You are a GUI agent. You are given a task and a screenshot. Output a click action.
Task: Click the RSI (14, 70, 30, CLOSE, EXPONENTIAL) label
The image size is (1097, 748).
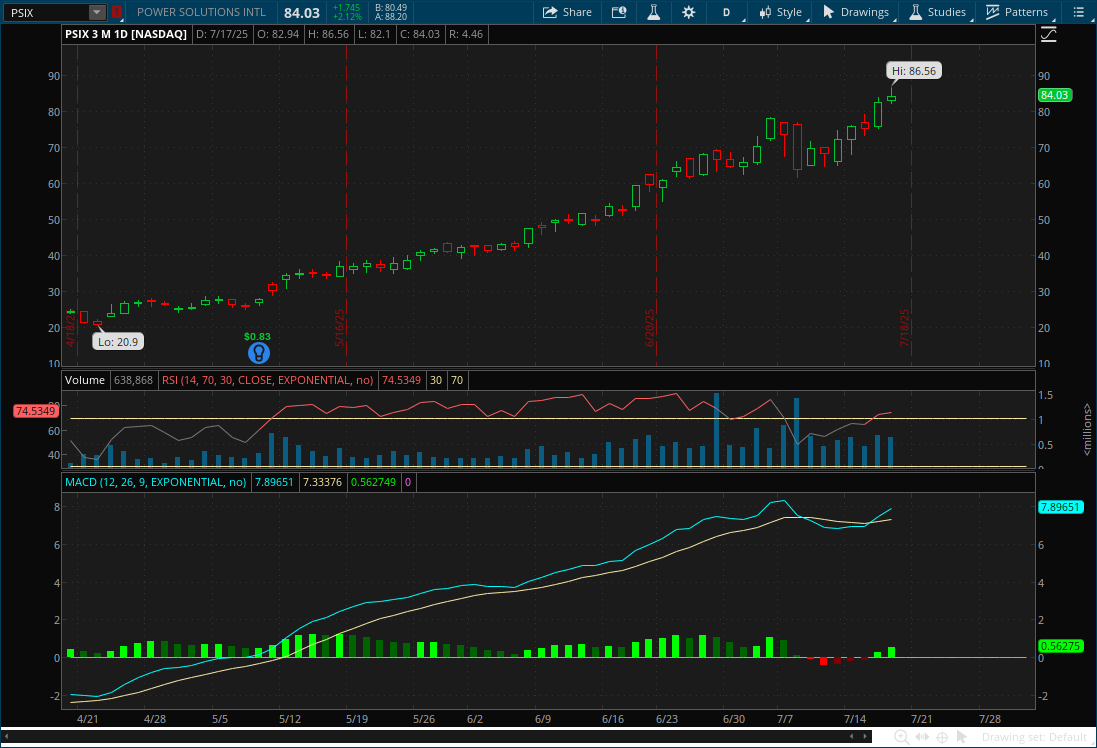click(x=268, y=380)
